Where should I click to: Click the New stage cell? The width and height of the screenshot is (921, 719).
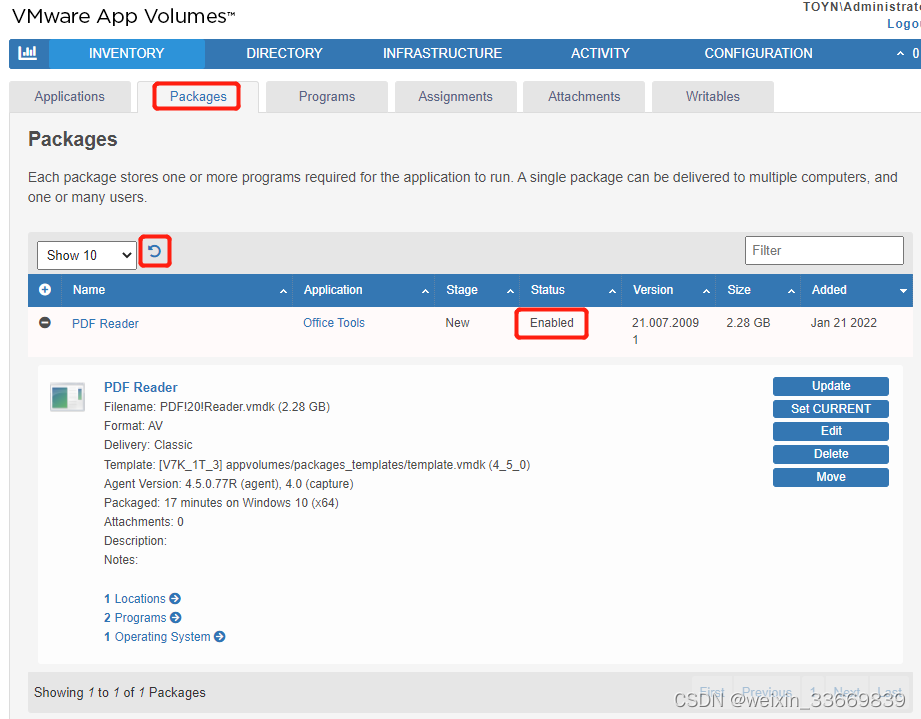pos(457,322)
